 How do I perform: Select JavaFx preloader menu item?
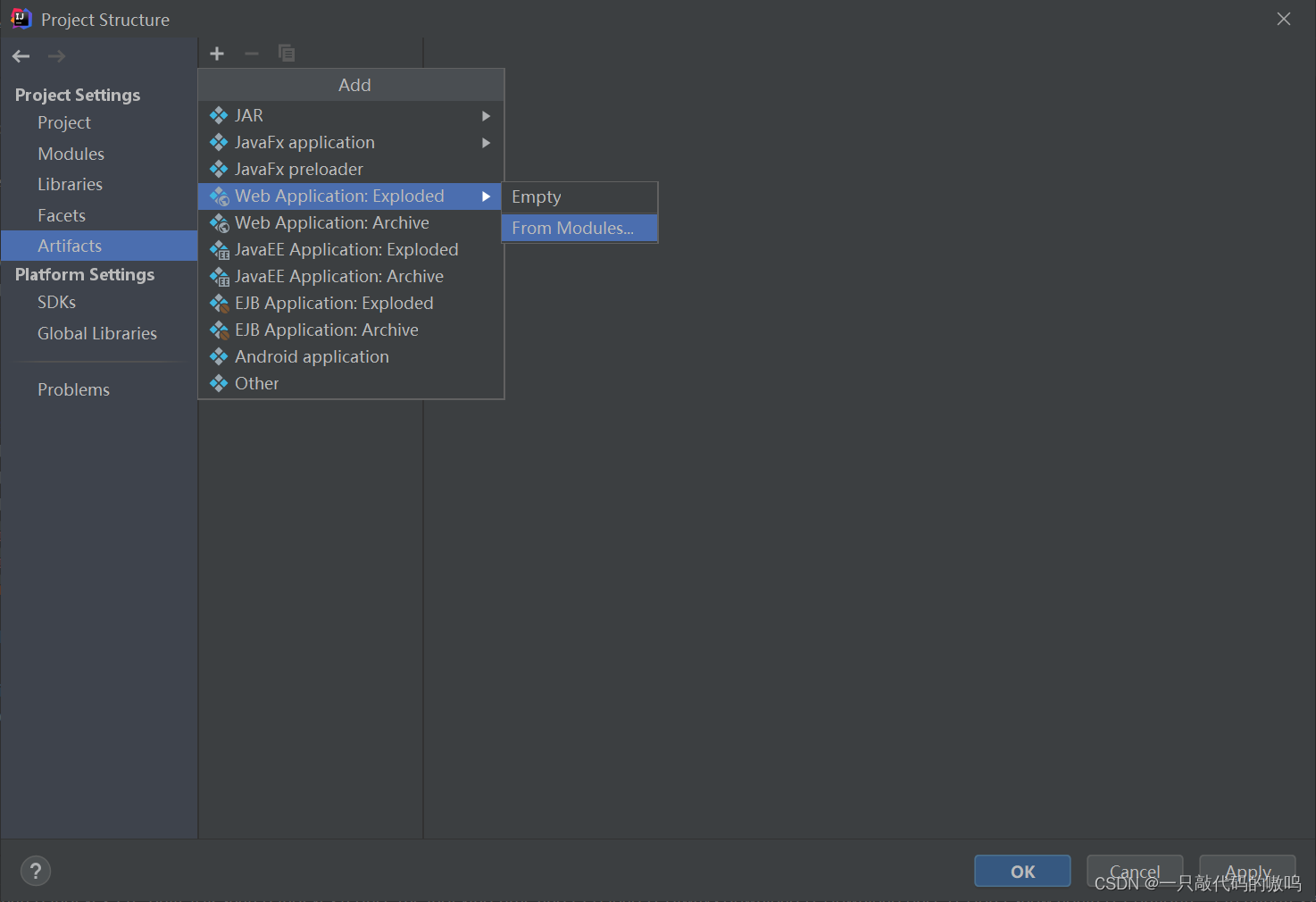click(351, 169)
